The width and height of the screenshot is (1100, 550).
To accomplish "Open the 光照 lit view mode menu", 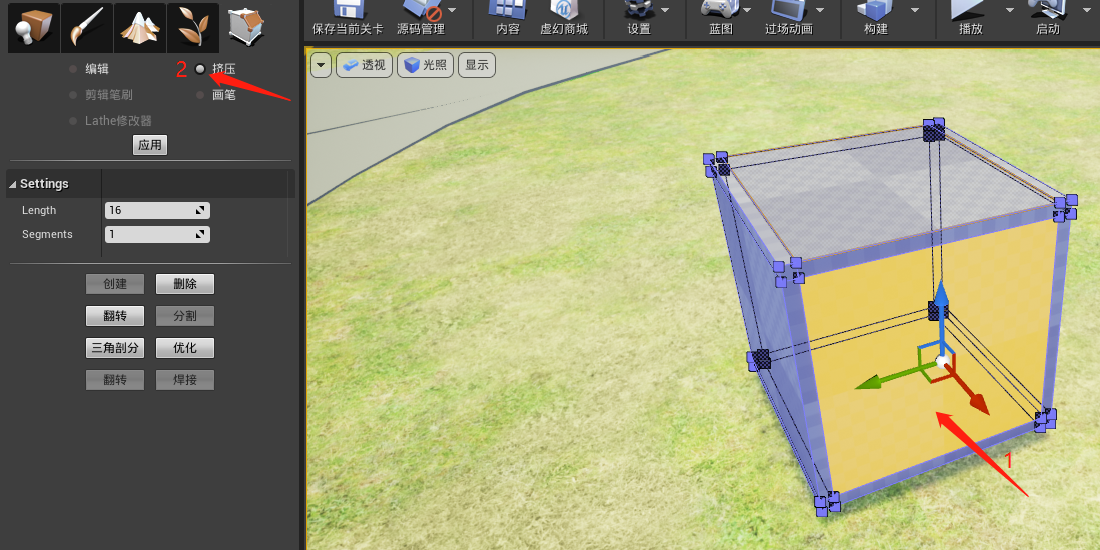I will click(425, 66).
